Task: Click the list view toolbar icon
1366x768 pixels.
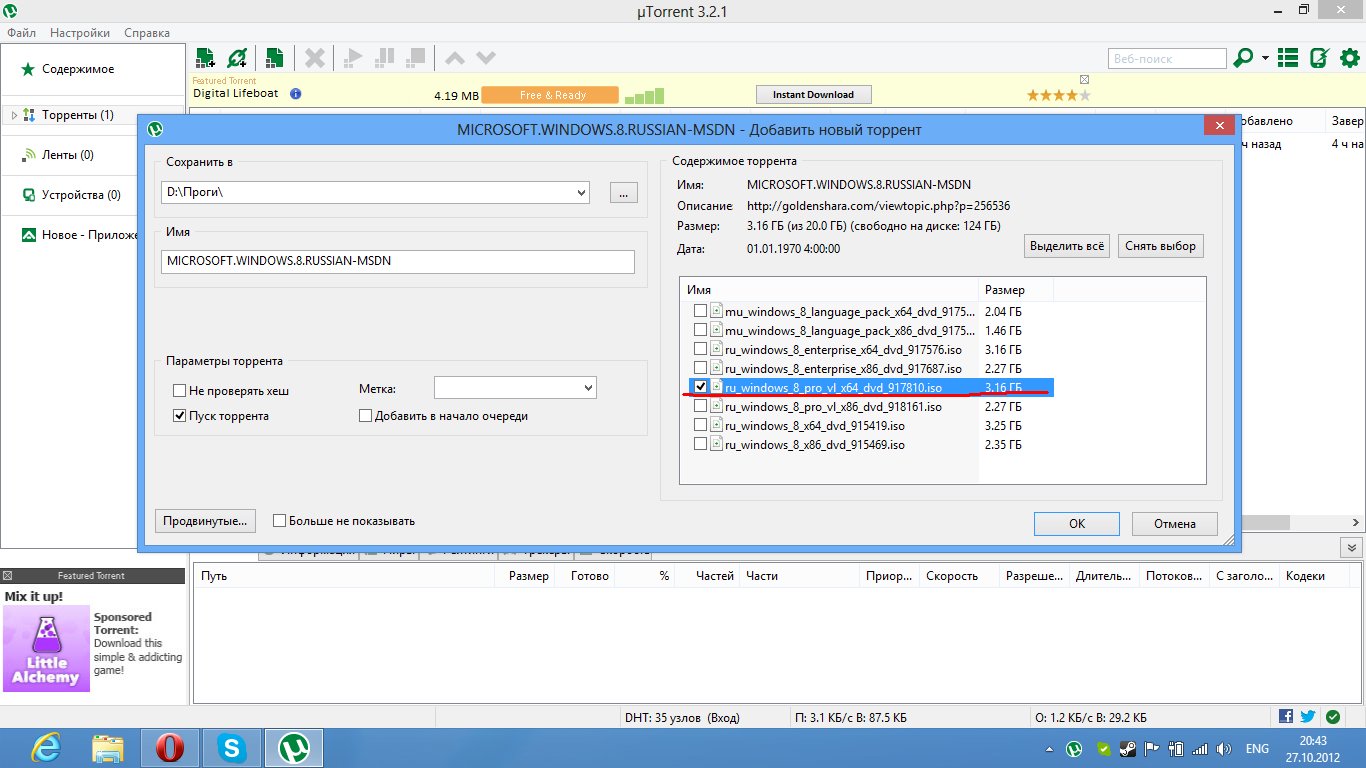Action: pos(1288,58)
